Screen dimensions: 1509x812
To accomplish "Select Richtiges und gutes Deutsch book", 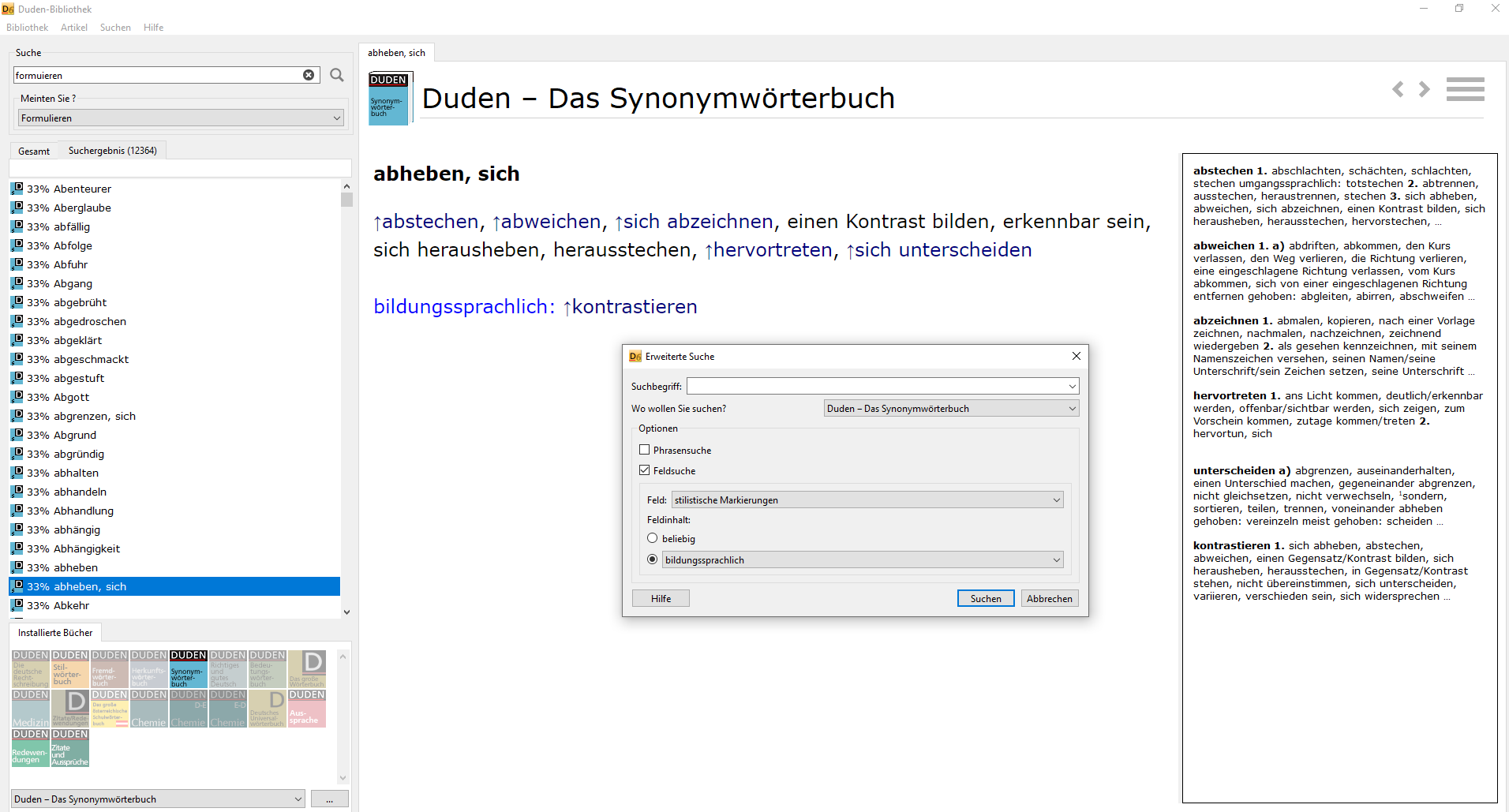I will [x=228, y=668].
